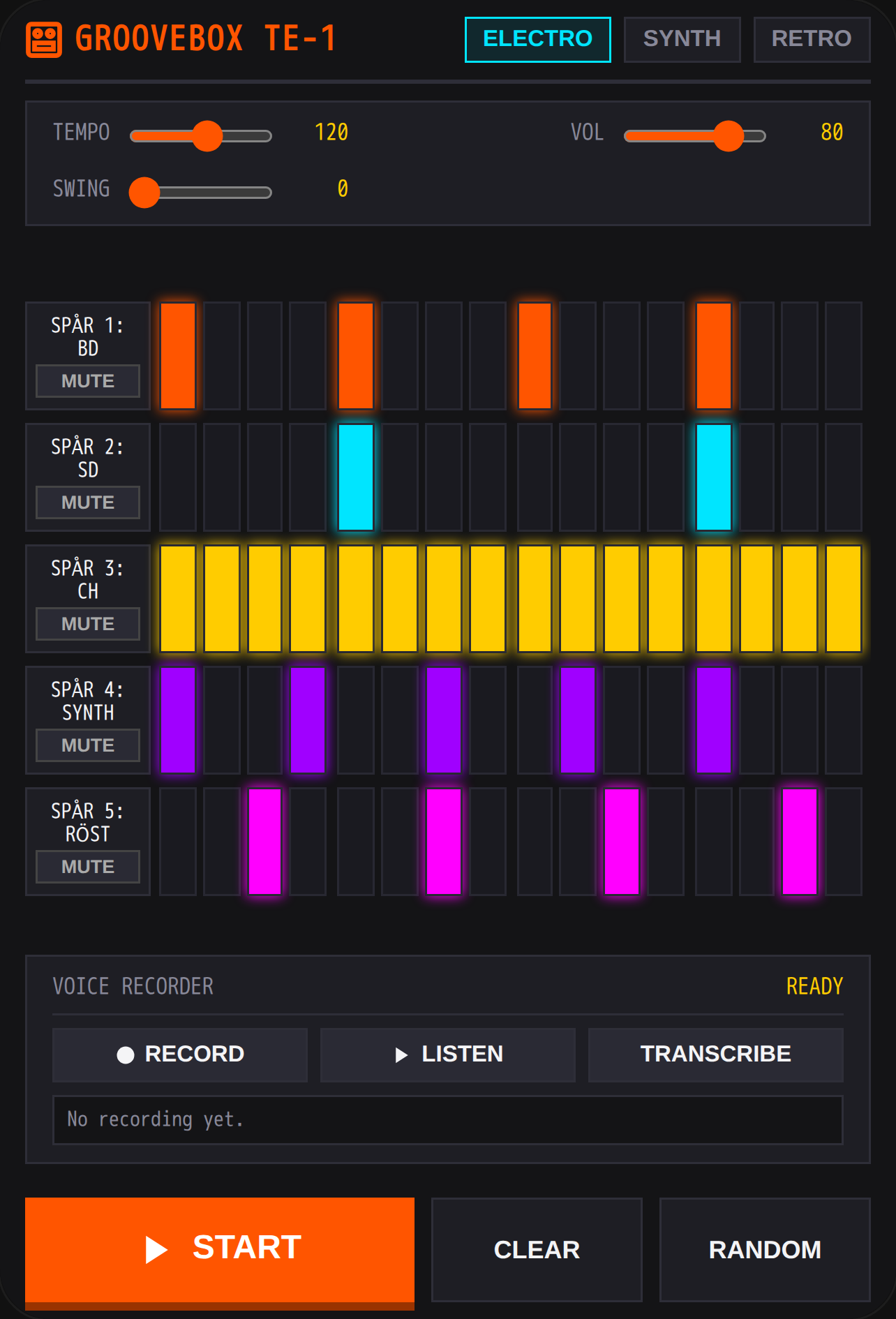Toggle BD step 5 orange pad

356,356
